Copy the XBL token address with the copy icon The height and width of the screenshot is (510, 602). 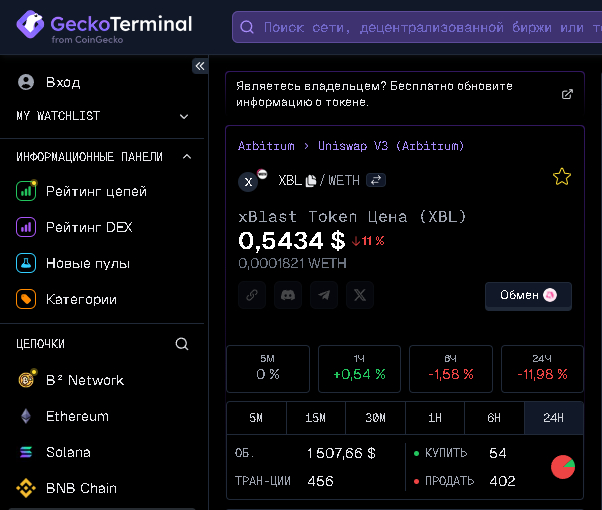pyautogui.click(x=311, y=180)
